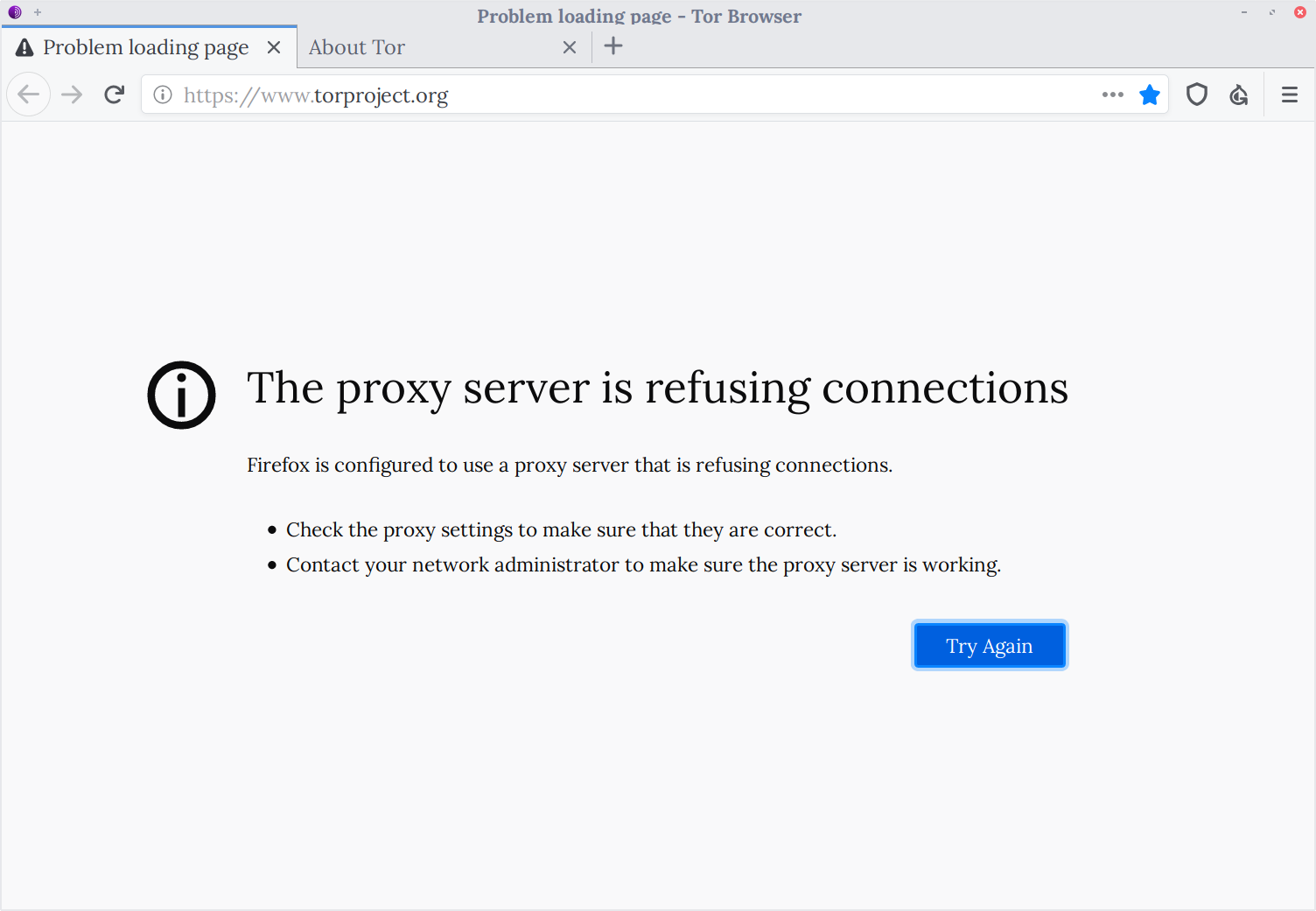Click the window pin plus icon in titlebar
This screenshot has width=1316, height=911.
[38, 12]
